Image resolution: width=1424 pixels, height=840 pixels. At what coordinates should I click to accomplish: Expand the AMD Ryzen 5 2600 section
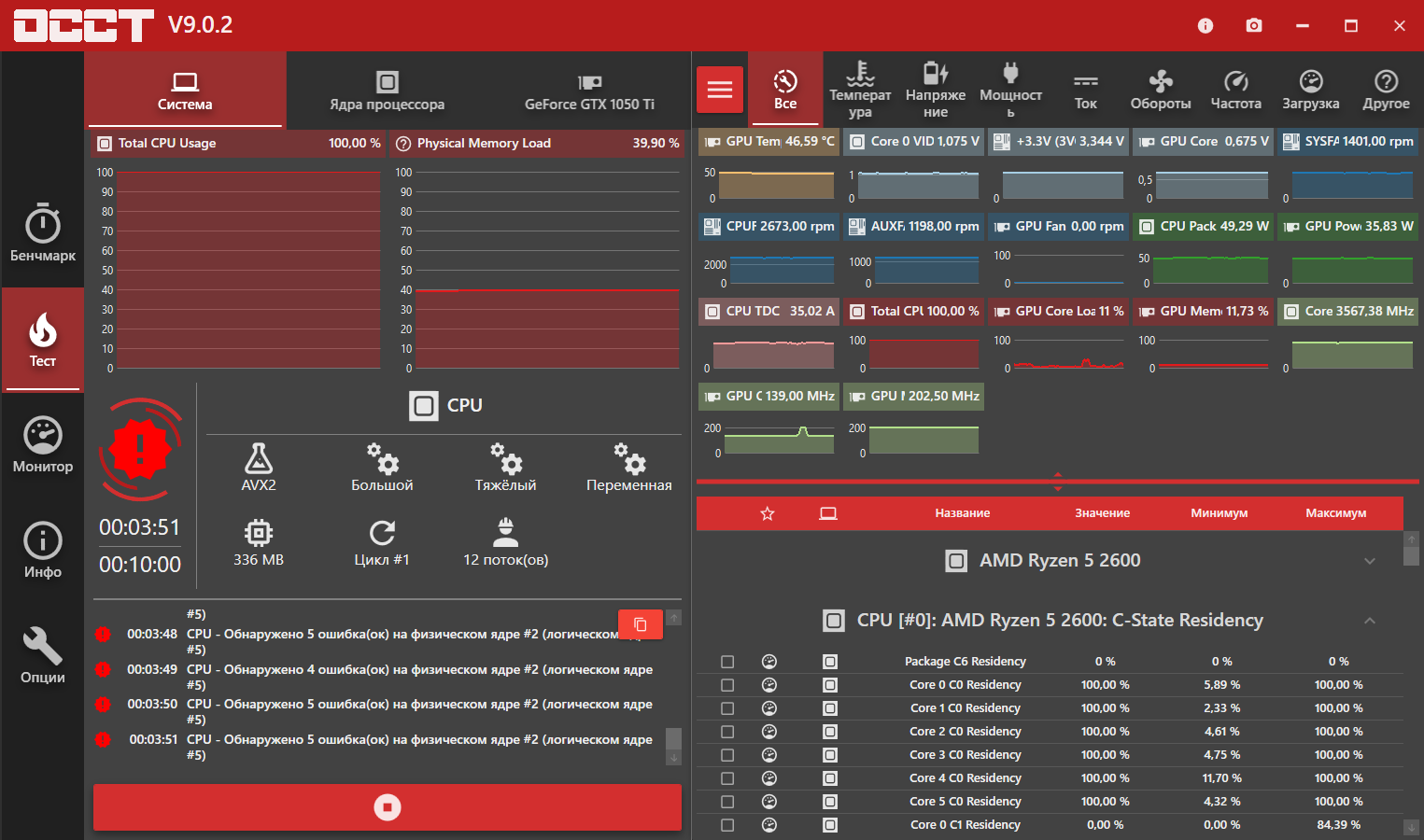(x=1370, y=561)
